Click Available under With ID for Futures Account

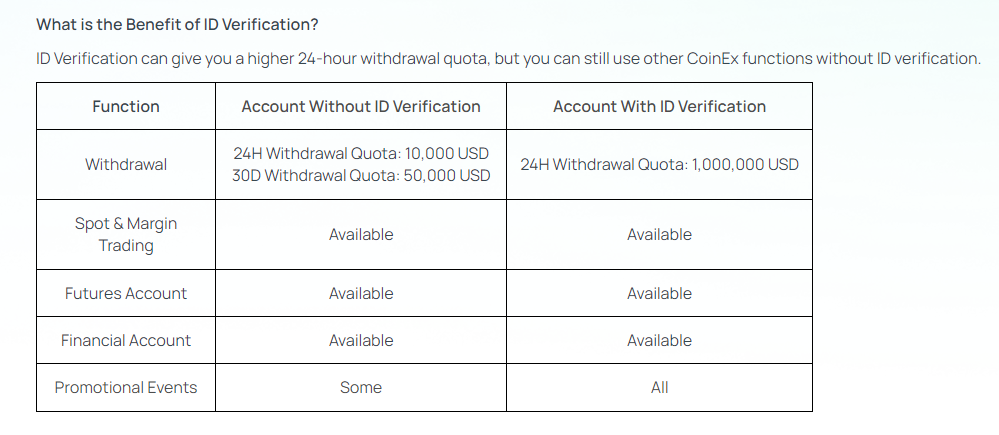pos(659,294)
